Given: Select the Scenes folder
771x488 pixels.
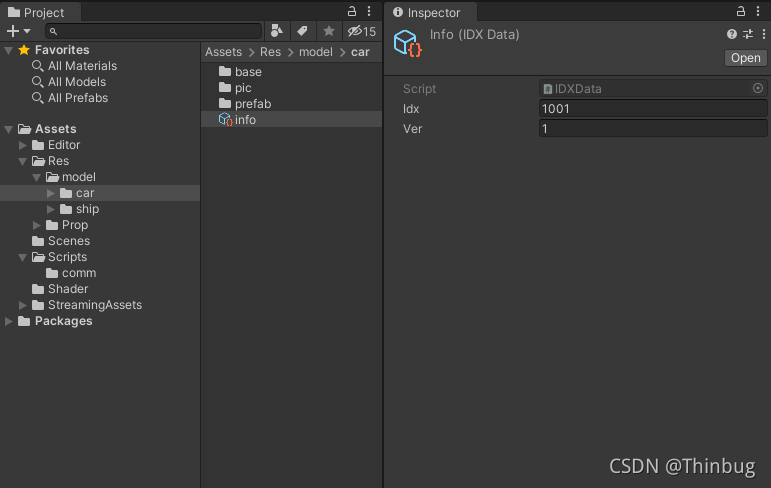Looking at the screenshot, I should point(69,241).
